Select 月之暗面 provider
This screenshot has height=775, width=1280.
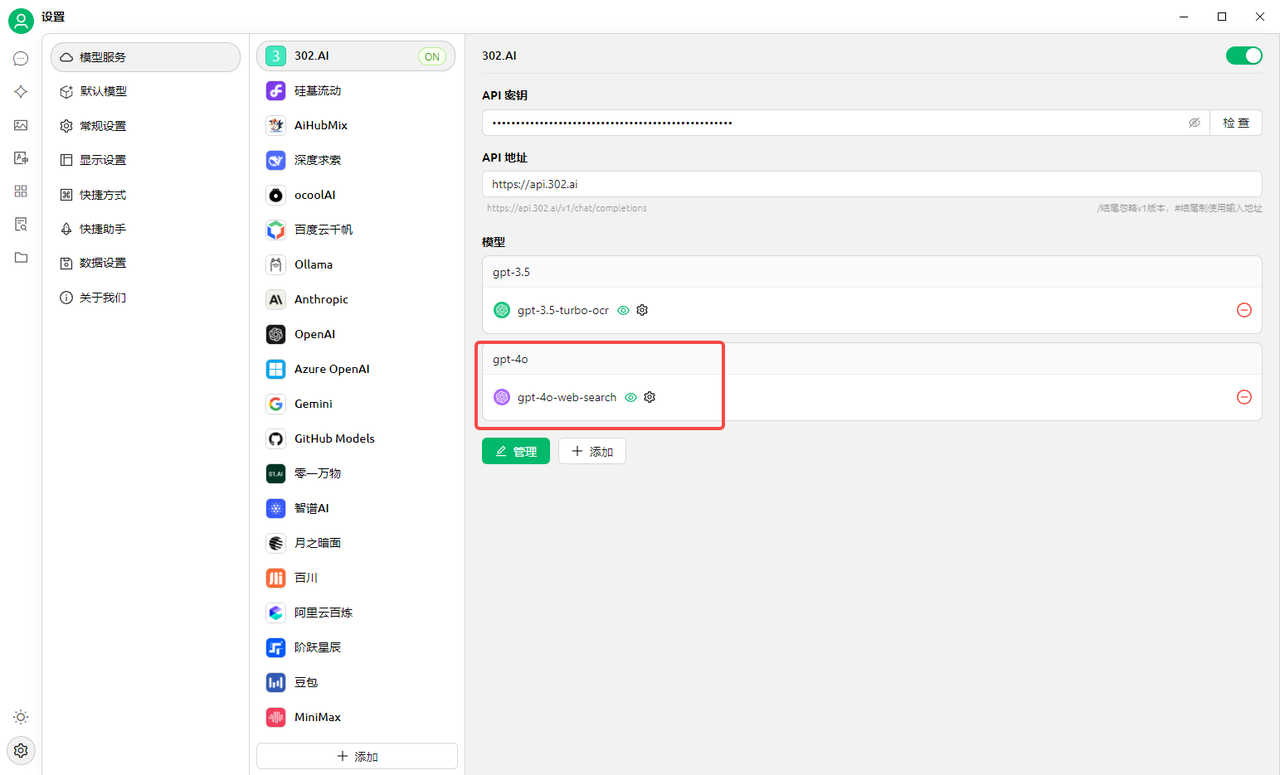356,543
